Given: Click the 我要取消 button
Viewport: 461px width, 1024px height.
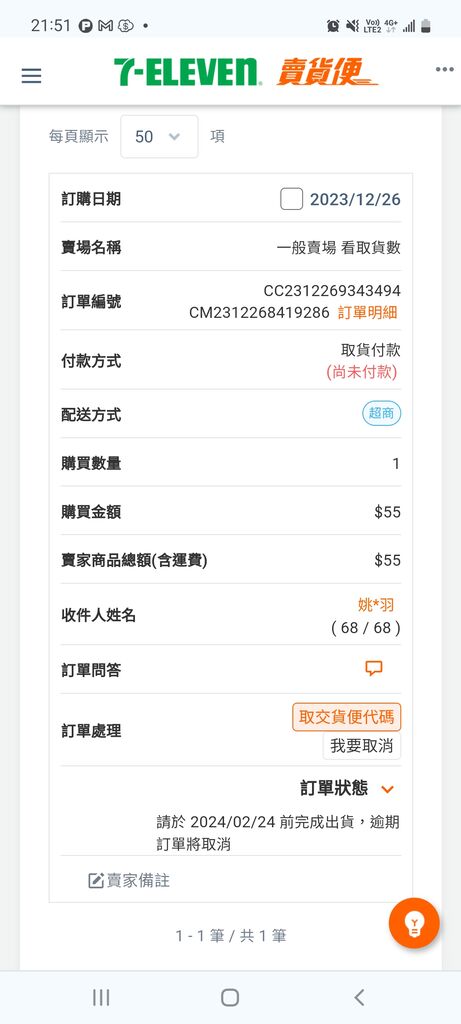Looking at the screenshot, I should pos(362,746).
